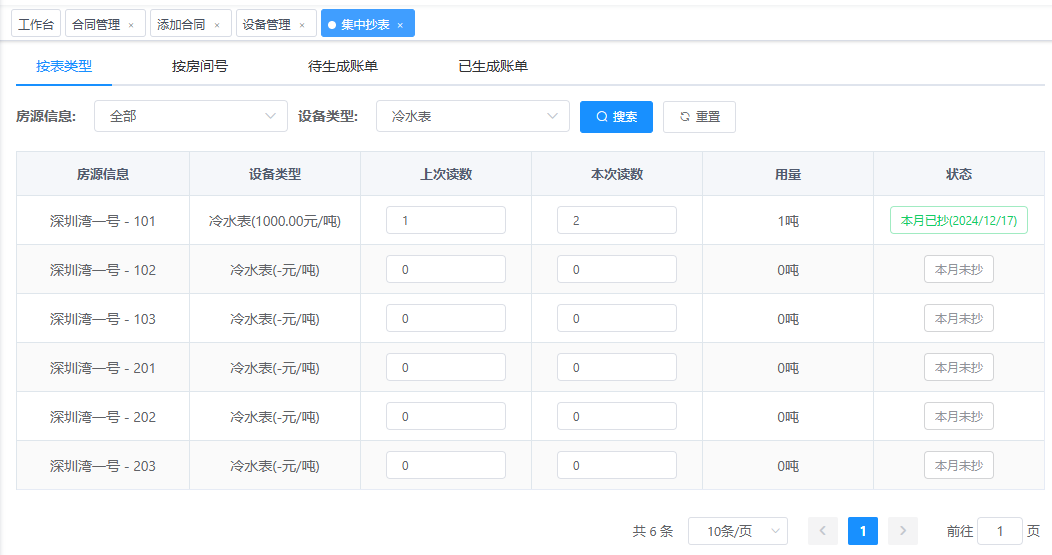Image resolution: width=1052 pixels, height=555 pixels.
Task: Open the 待生成账单 tab
Action: (x=343, y=67)
